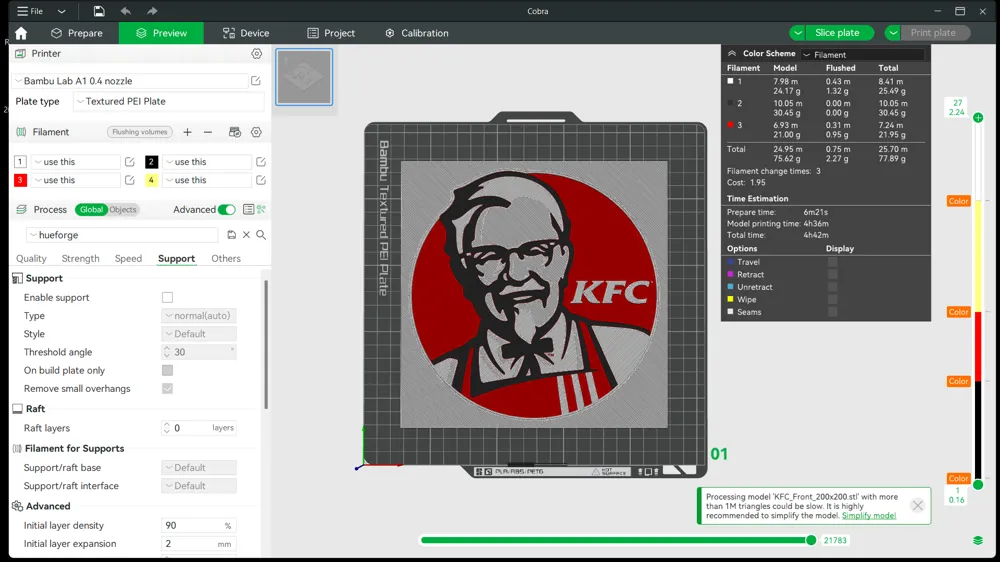
Task: Click the Simplify model link
Action: click(x=869, y=515)
